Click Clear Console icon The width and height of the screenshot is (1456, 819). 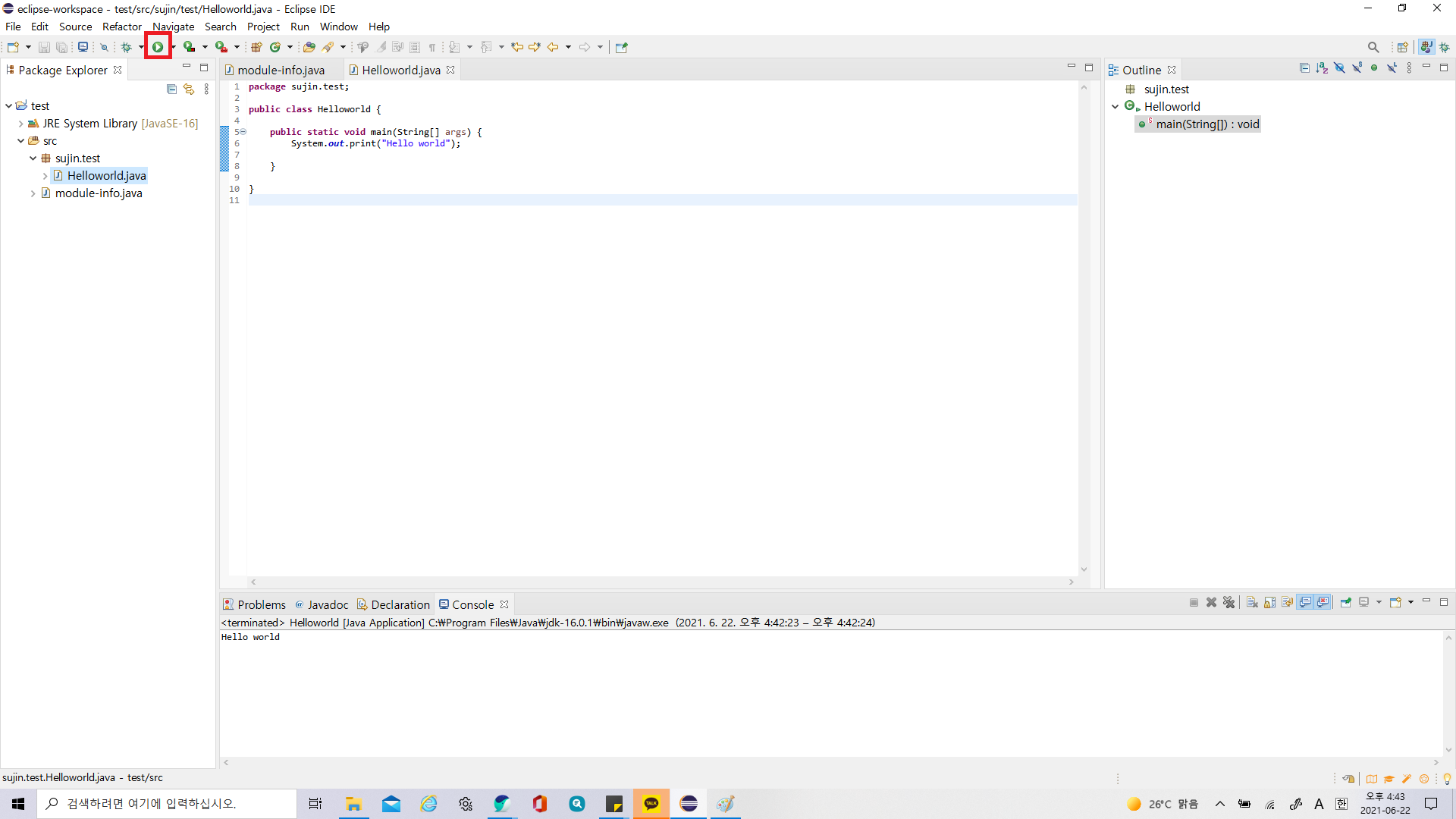point(1252,602)
